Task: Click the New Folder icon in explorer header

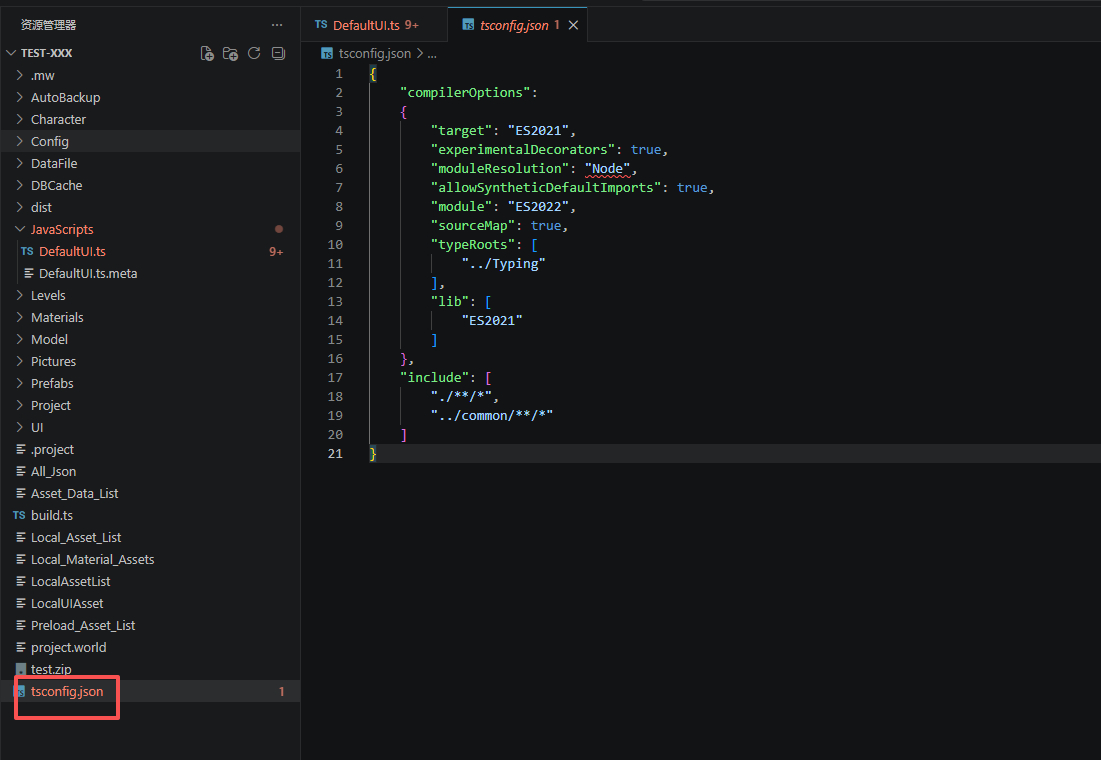Action: [x=231, y=53]
